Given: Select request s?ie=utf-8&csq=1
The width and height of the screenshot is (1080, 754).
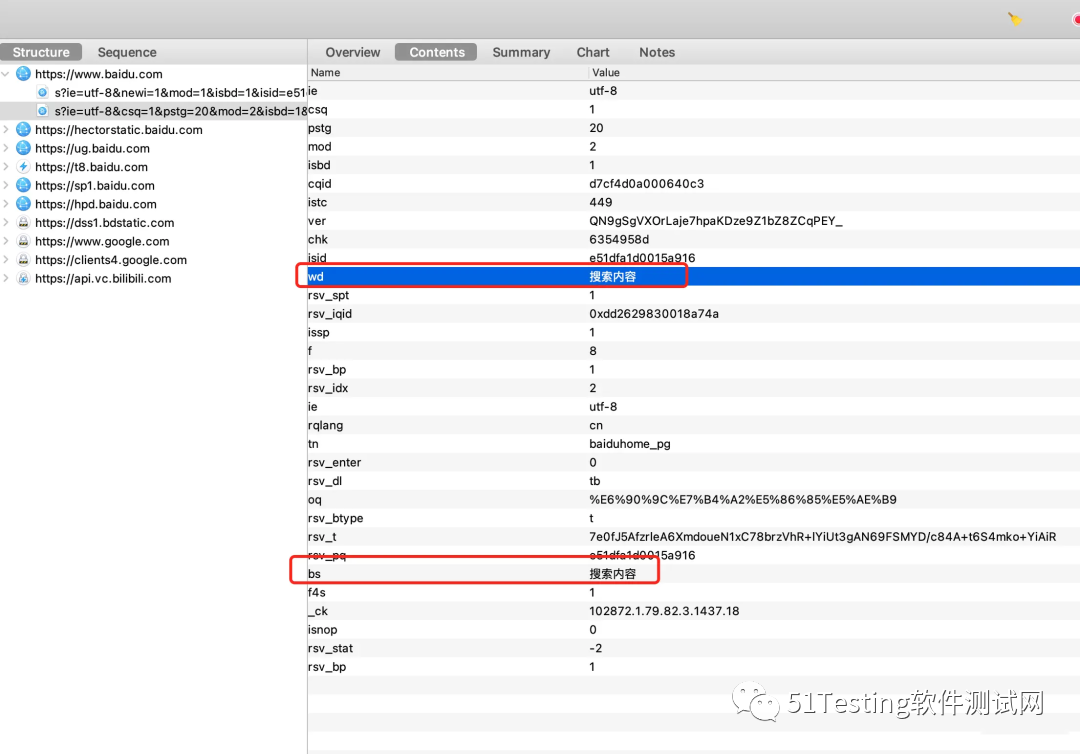Looking at the screenshot, I should click(x=181, y=111).
